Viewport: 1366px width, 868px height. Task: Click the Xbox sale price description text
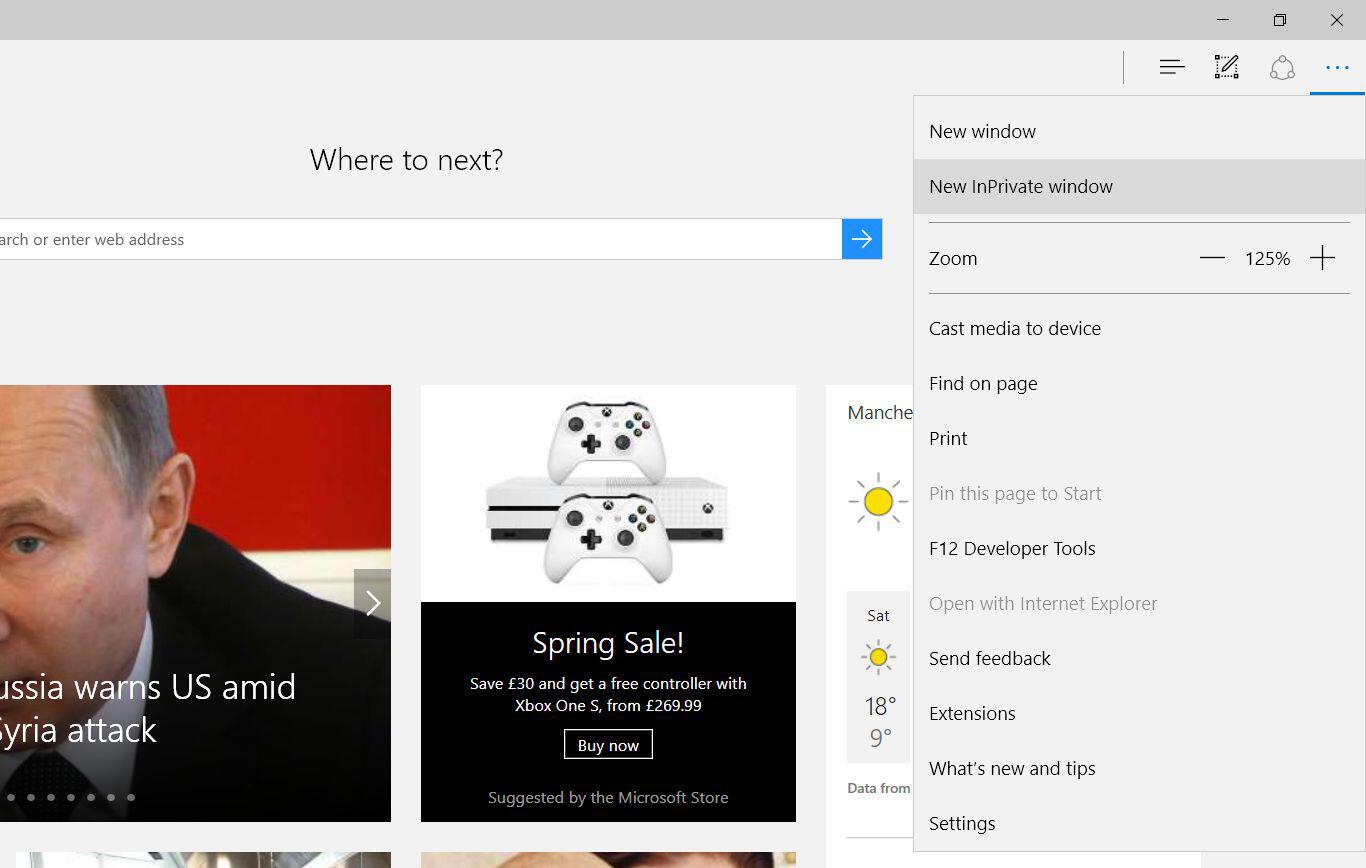[608, 694]
